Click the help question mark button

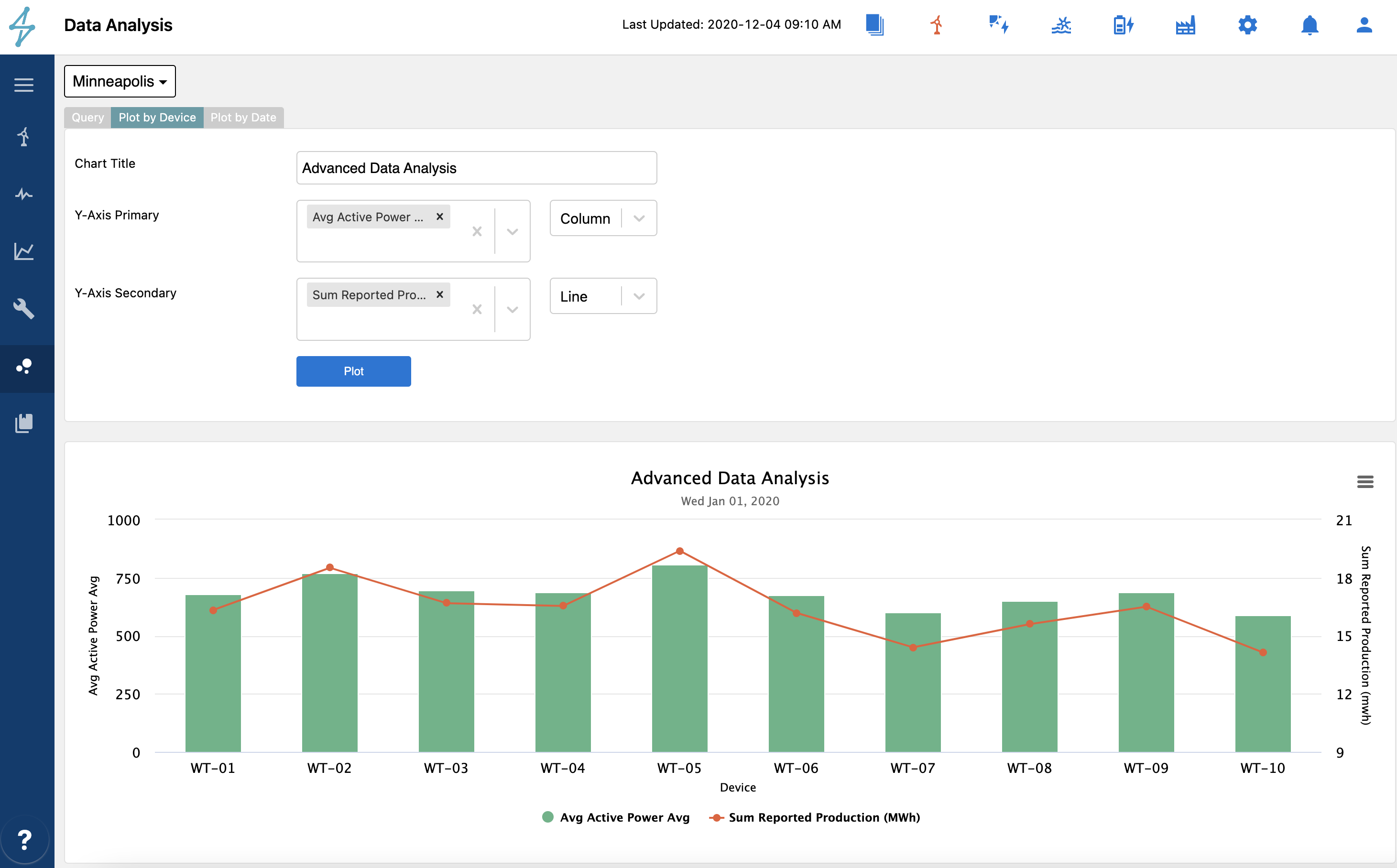[24, 840]
